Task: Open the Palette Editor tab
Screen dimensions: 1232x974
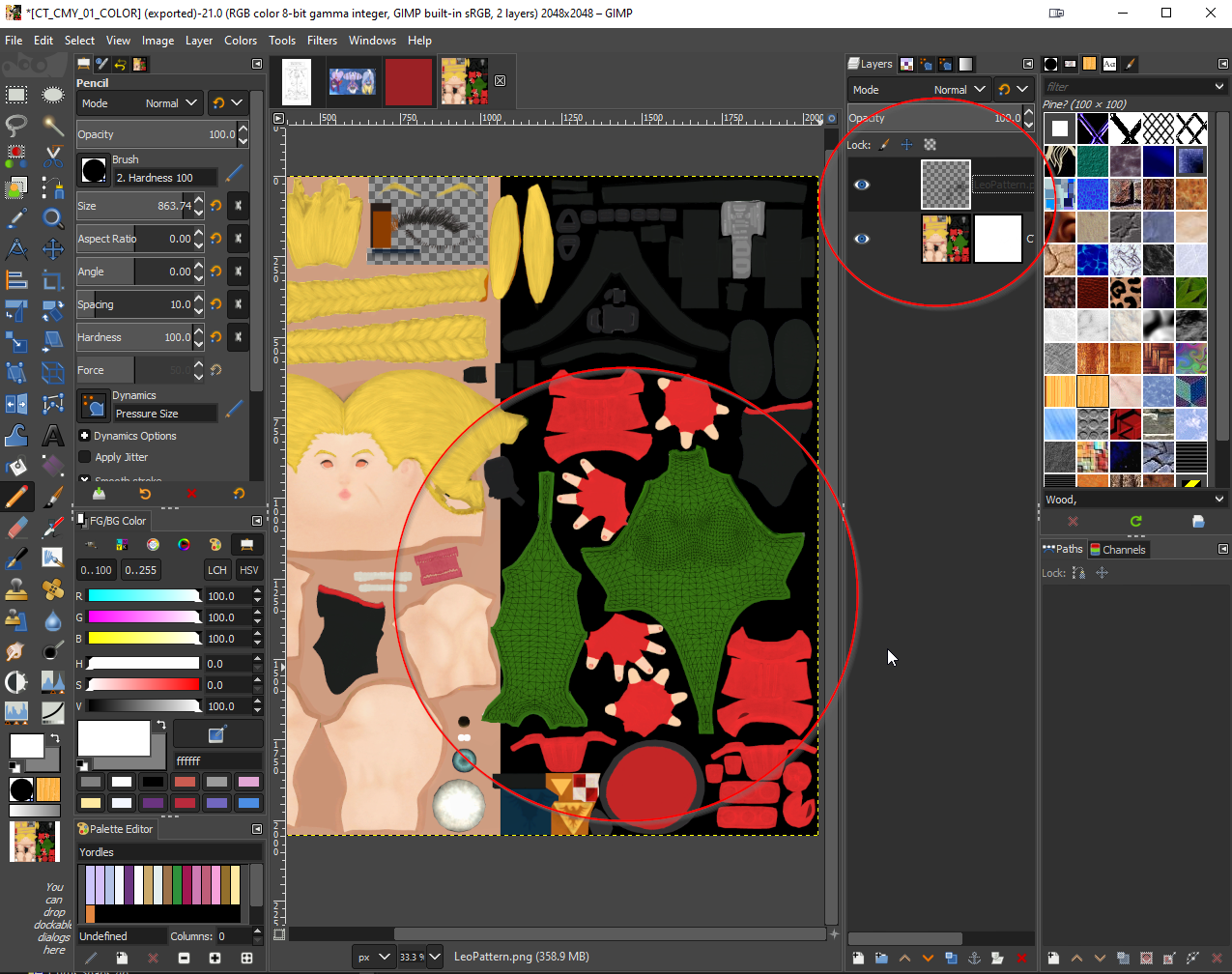Action: pyautogui.click(x=115, y=829)
